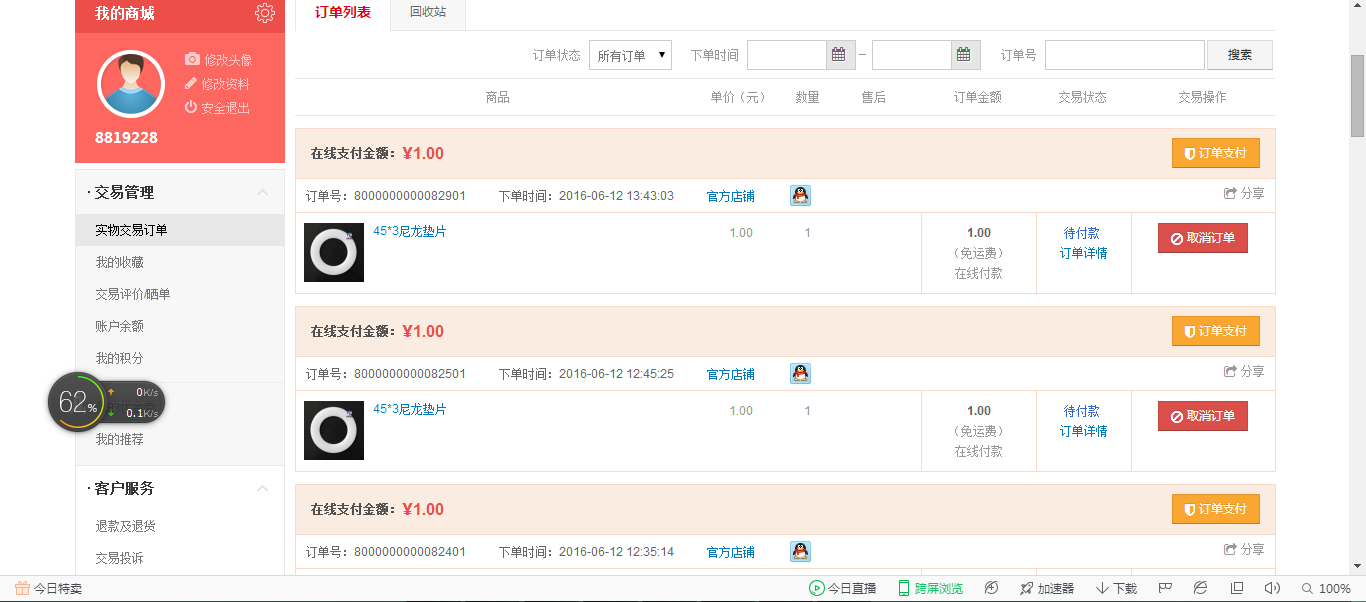This screenshot has height=602, width=1366.
Task: Collapse the 交易管理 section chevron
Action: pyautogui.click(x=262, y=192)
